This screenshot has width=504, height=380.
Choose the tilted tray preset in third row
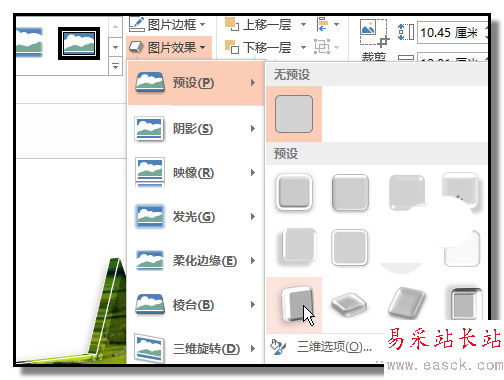click(407, 303)
